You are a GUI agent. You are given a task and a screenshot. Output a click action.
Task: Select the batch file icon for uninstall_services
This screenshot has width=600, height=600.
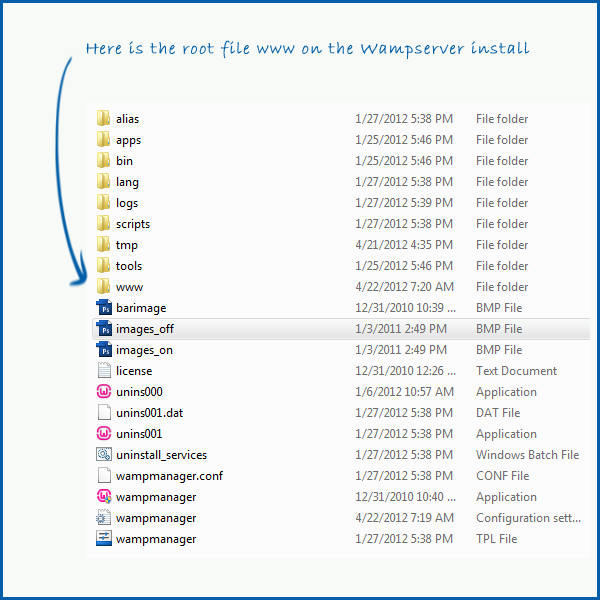[x=104, y=455]
